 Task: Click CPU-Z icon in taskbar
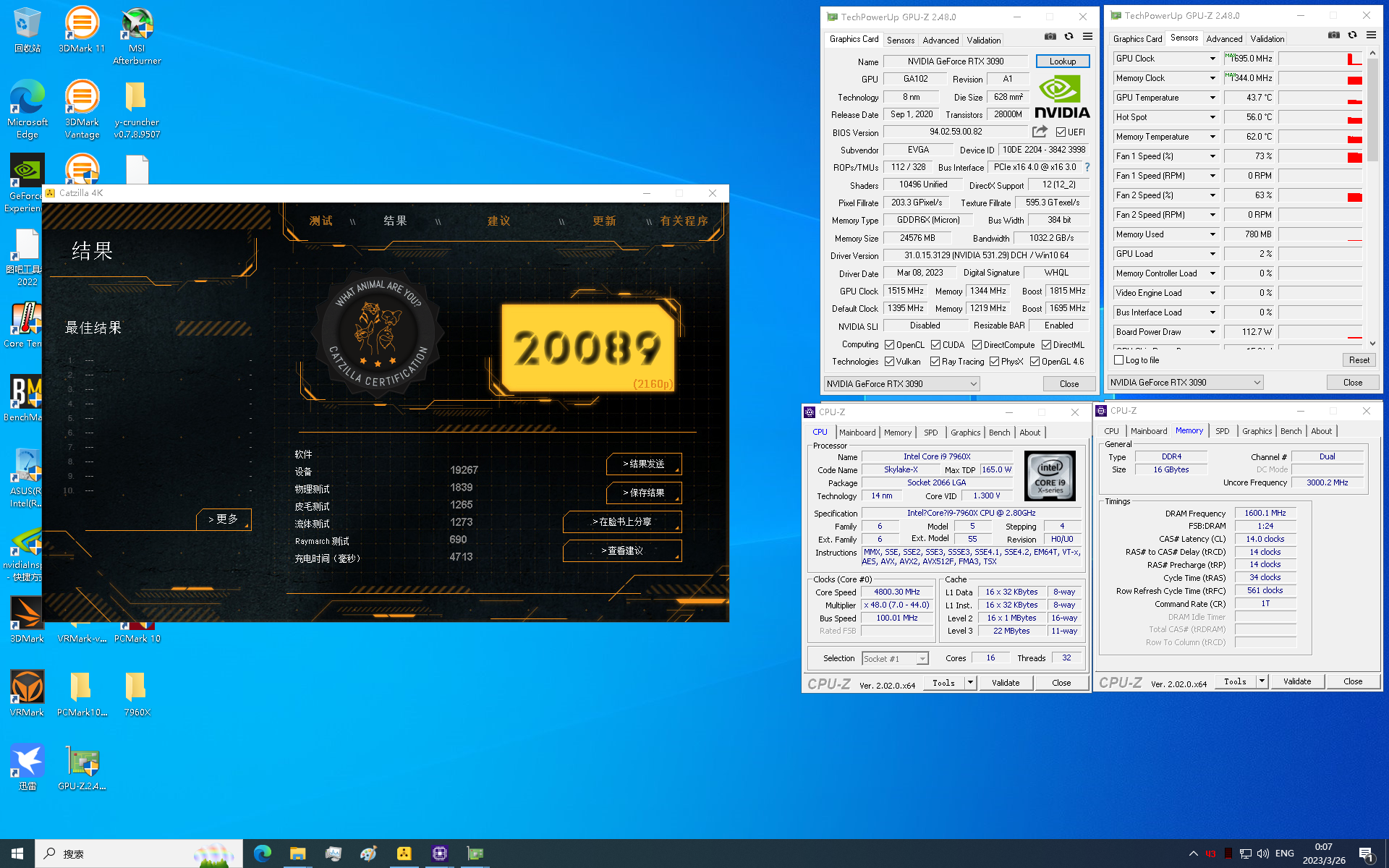click(439, 854)
